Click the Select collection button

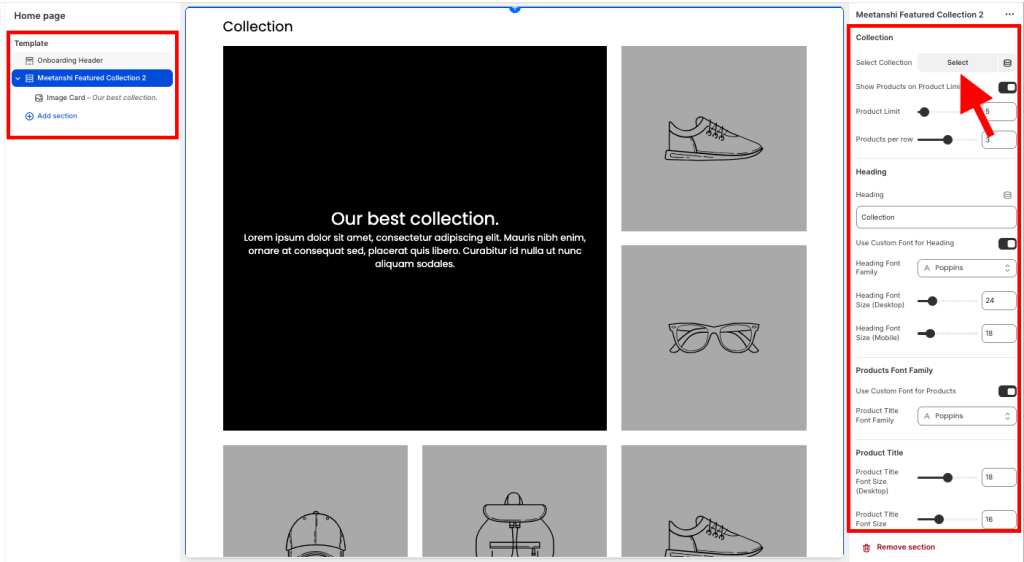click(x=957, y=63)
